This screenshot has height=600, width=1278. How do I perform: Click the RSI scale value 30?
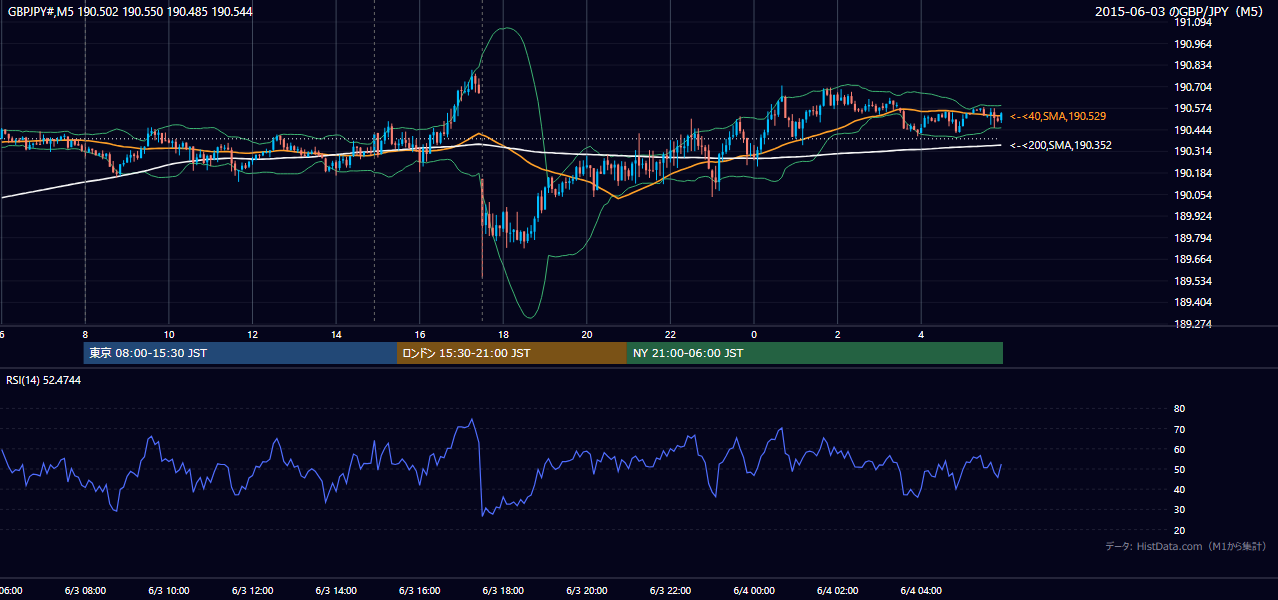tap(1180, 510)
